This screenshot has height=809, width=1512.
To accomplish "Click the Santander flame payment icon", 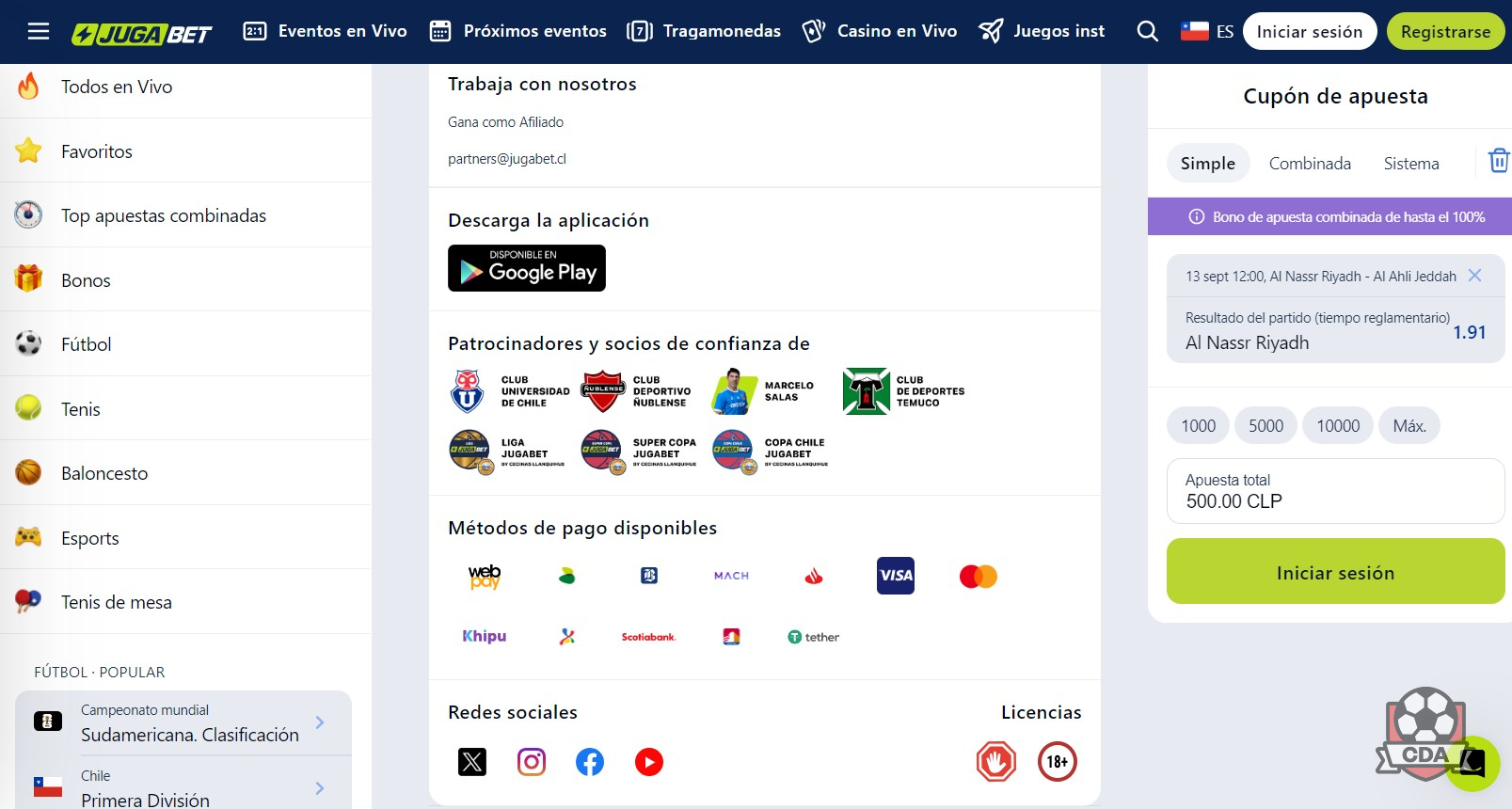I will coord(814,576).
